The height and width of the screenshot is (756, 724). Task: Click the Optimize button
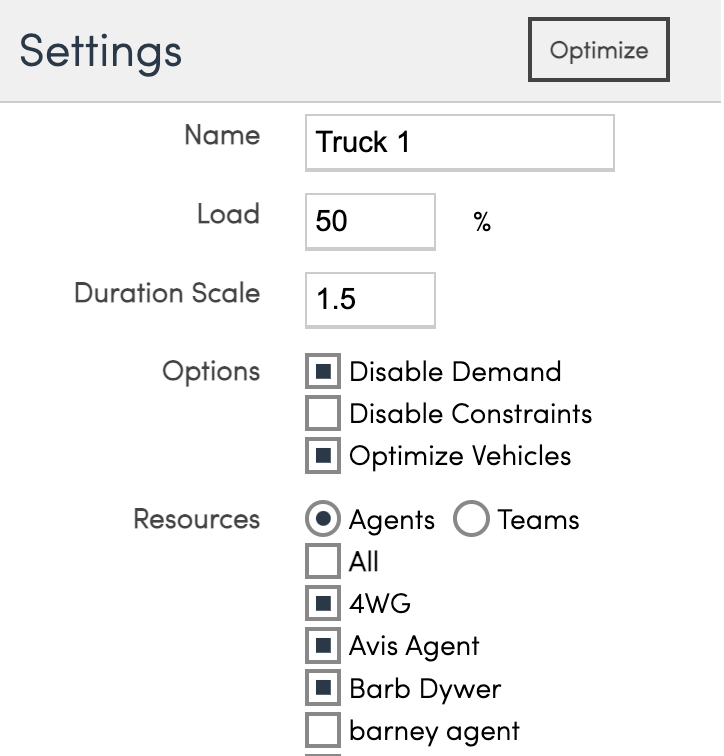point(598,50)
